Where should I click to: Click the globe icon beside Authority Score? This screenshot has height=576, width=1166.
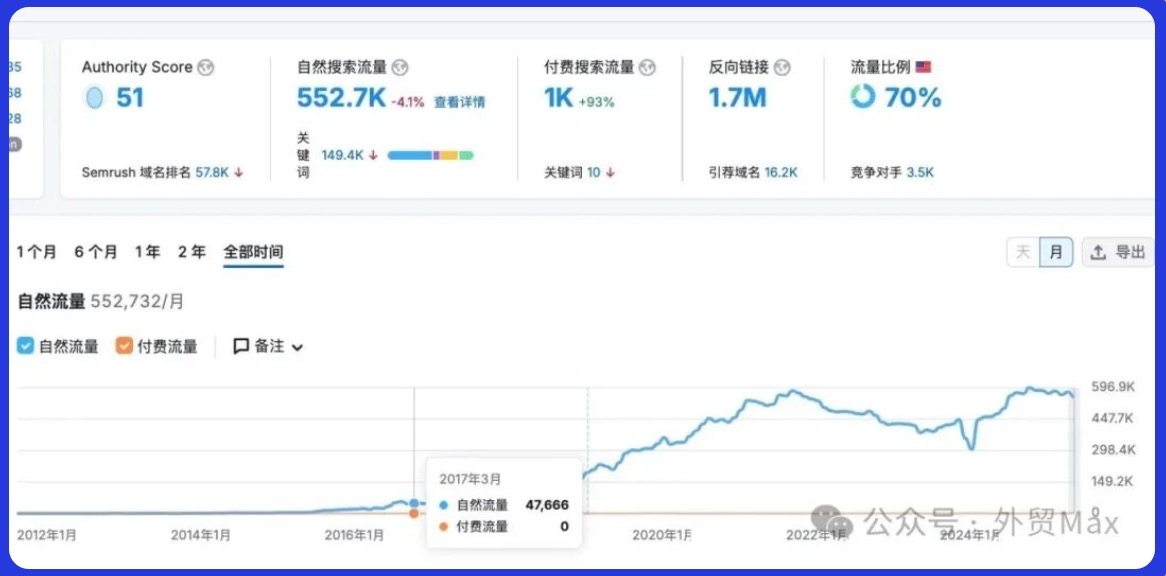point(206,68)
